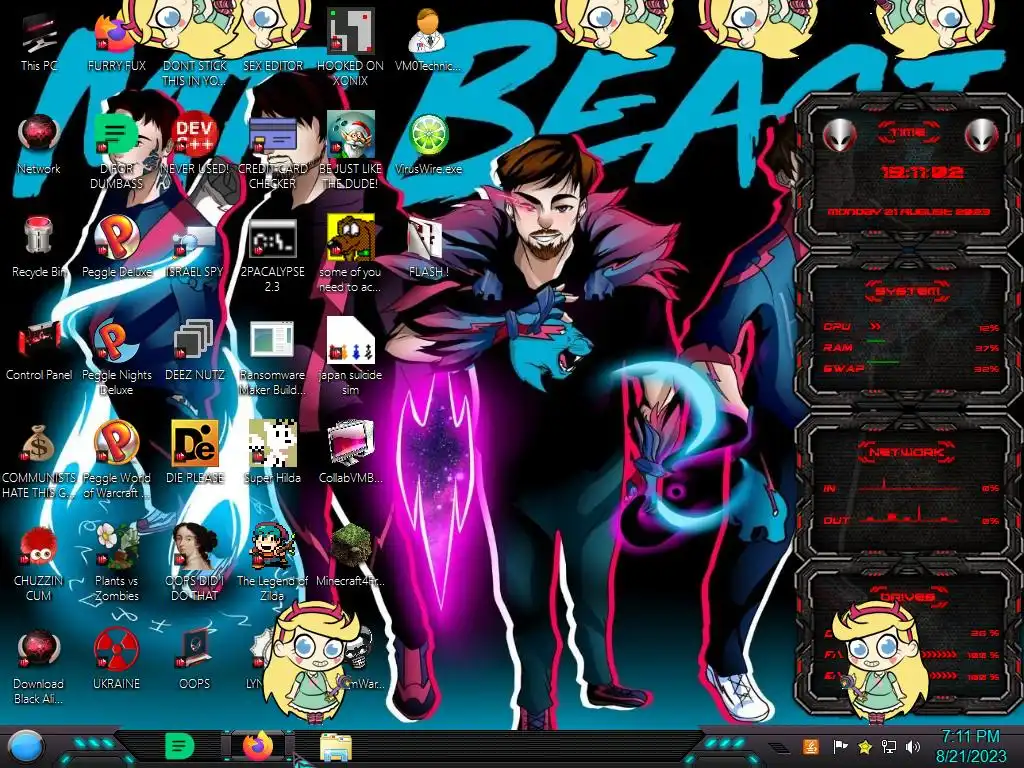Open the Recycle Bin

click(39, 247)
